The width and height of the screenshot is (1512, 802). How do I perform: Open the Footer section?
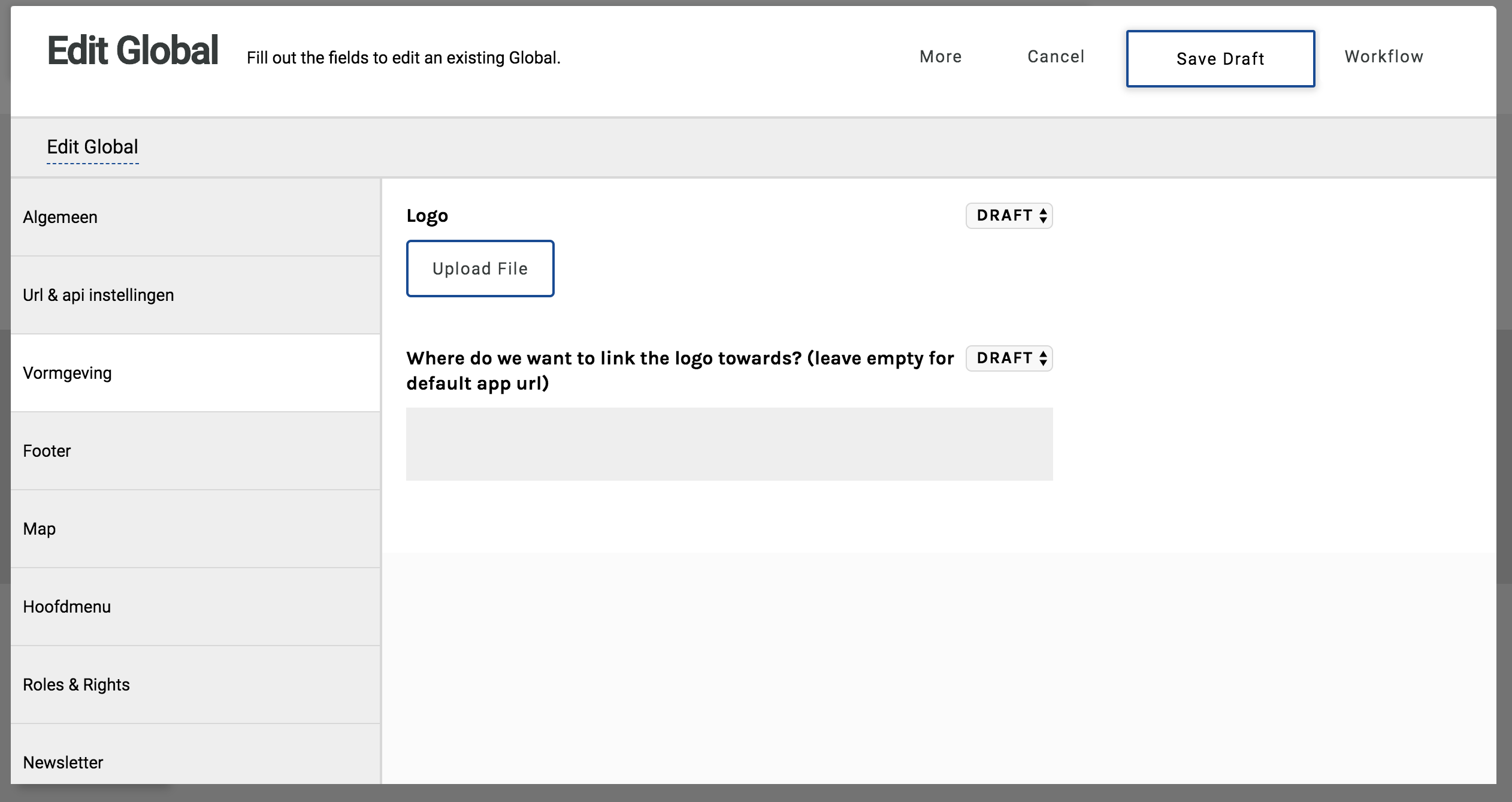(195, 451)
